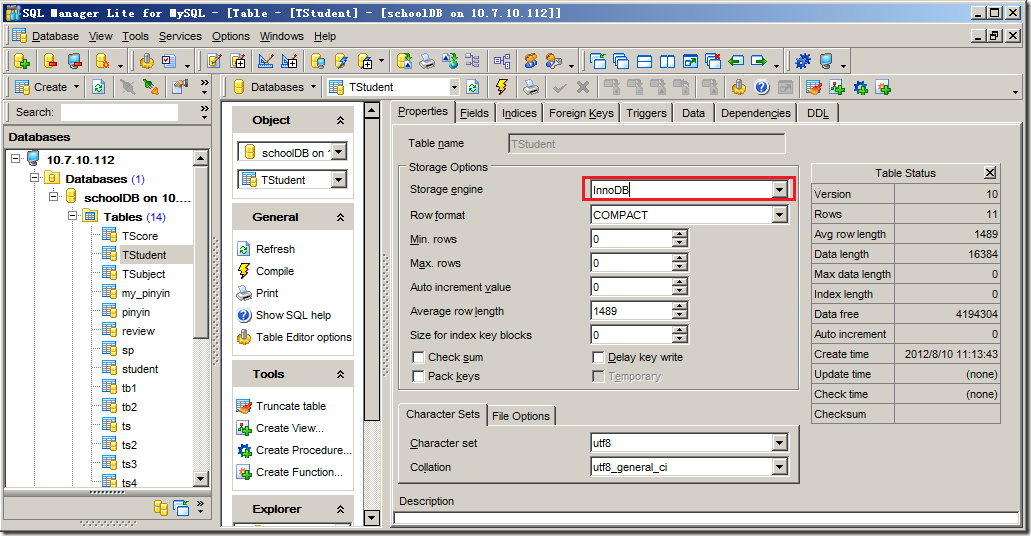Click the database tree vertical scrollbar down arrow

pos(201,479)
